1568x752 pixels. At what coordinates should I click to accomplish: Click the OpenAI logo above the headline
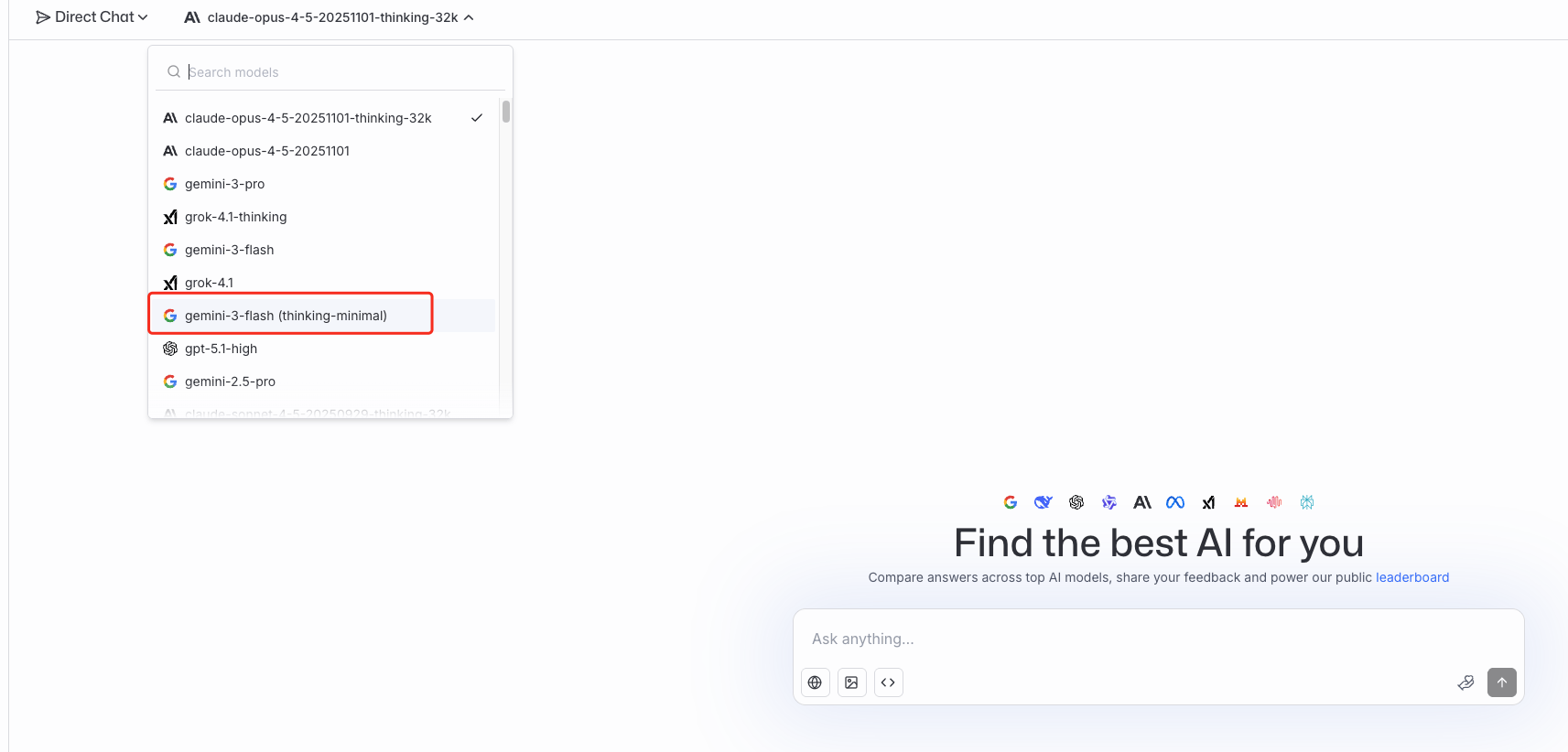pyautogui.click(x=1076, y=502)
